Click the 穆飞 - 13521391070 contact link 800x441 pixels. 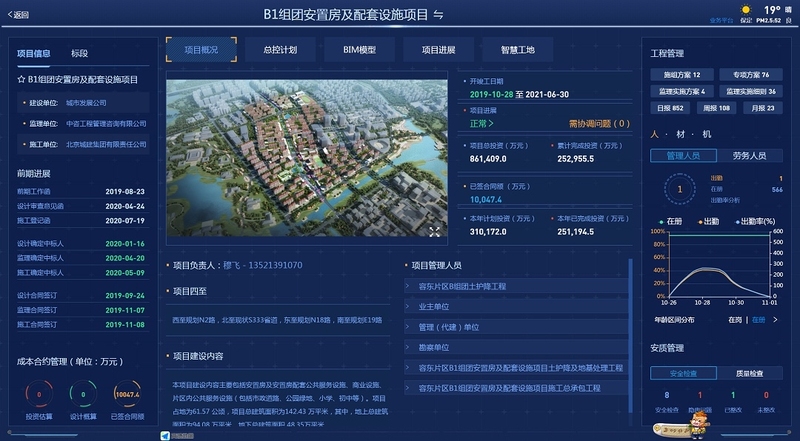pos(263,265)
